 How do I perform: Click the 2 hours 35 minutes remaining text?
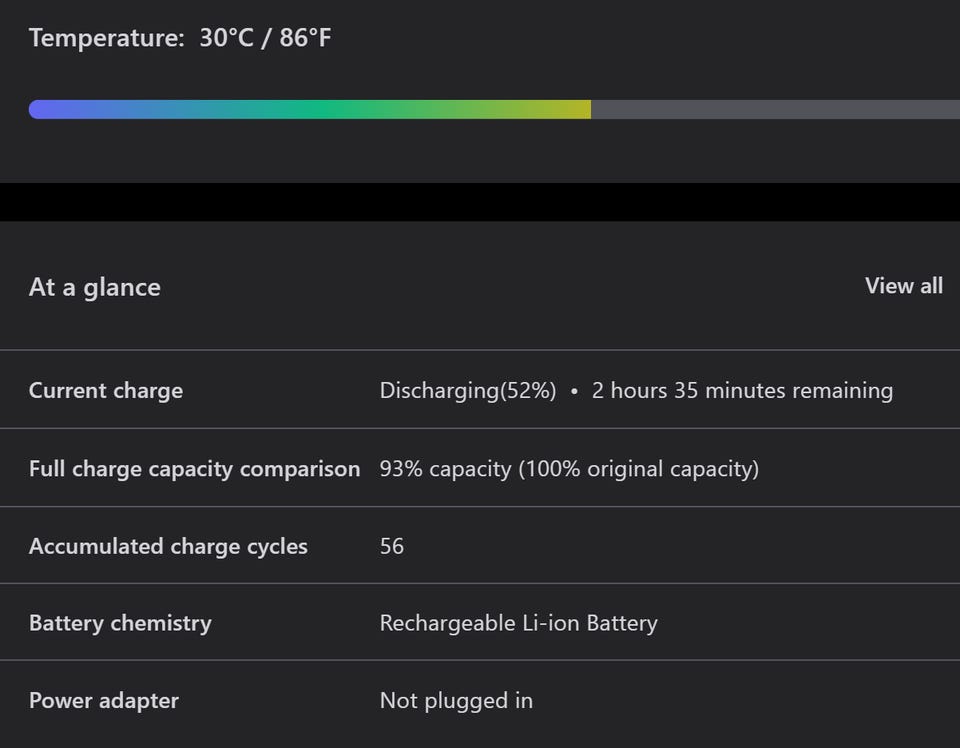(x=742, y=390)
